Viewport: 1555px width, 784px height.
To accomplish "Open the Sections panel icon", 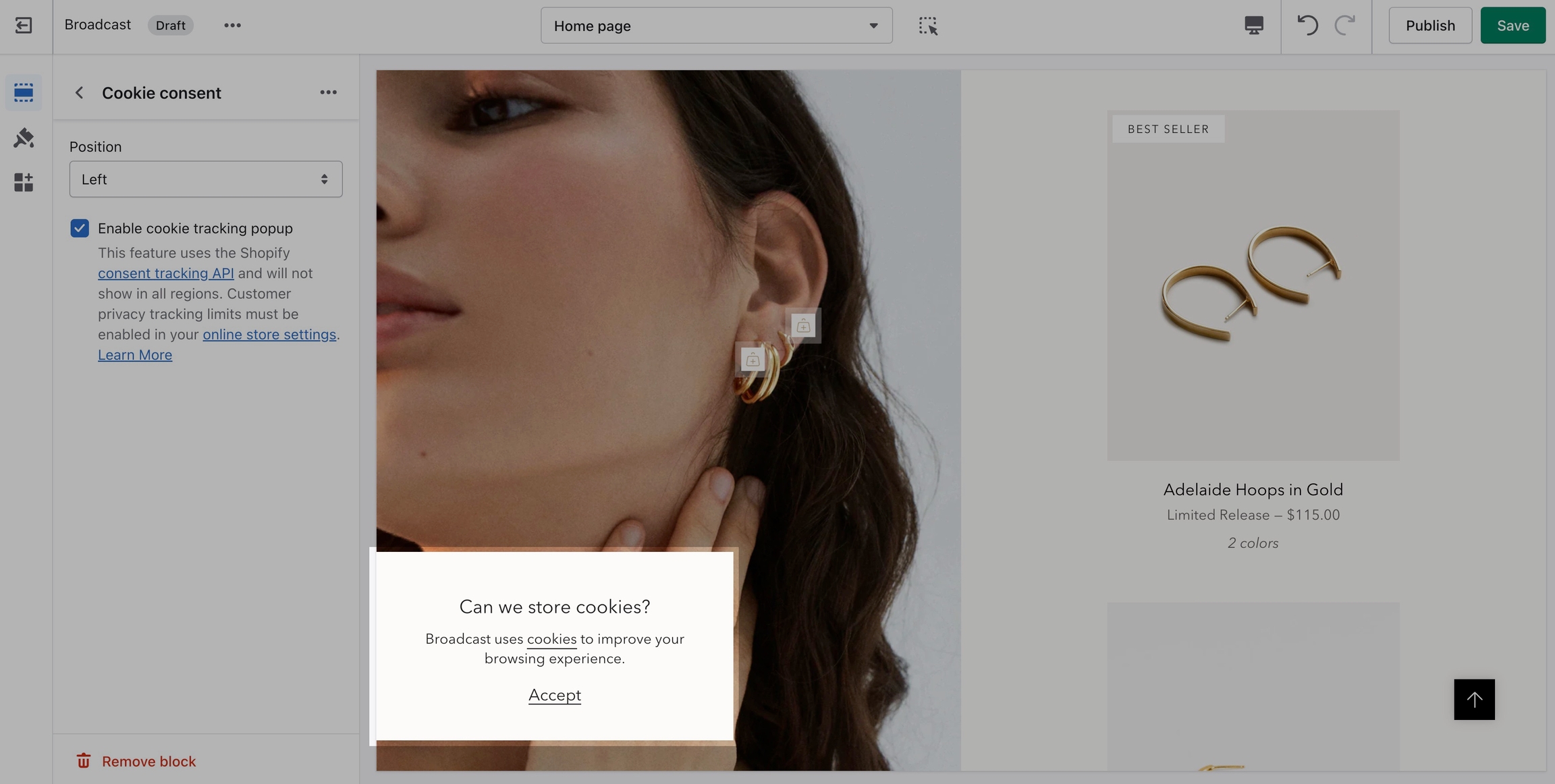I will tap(24, 92).
